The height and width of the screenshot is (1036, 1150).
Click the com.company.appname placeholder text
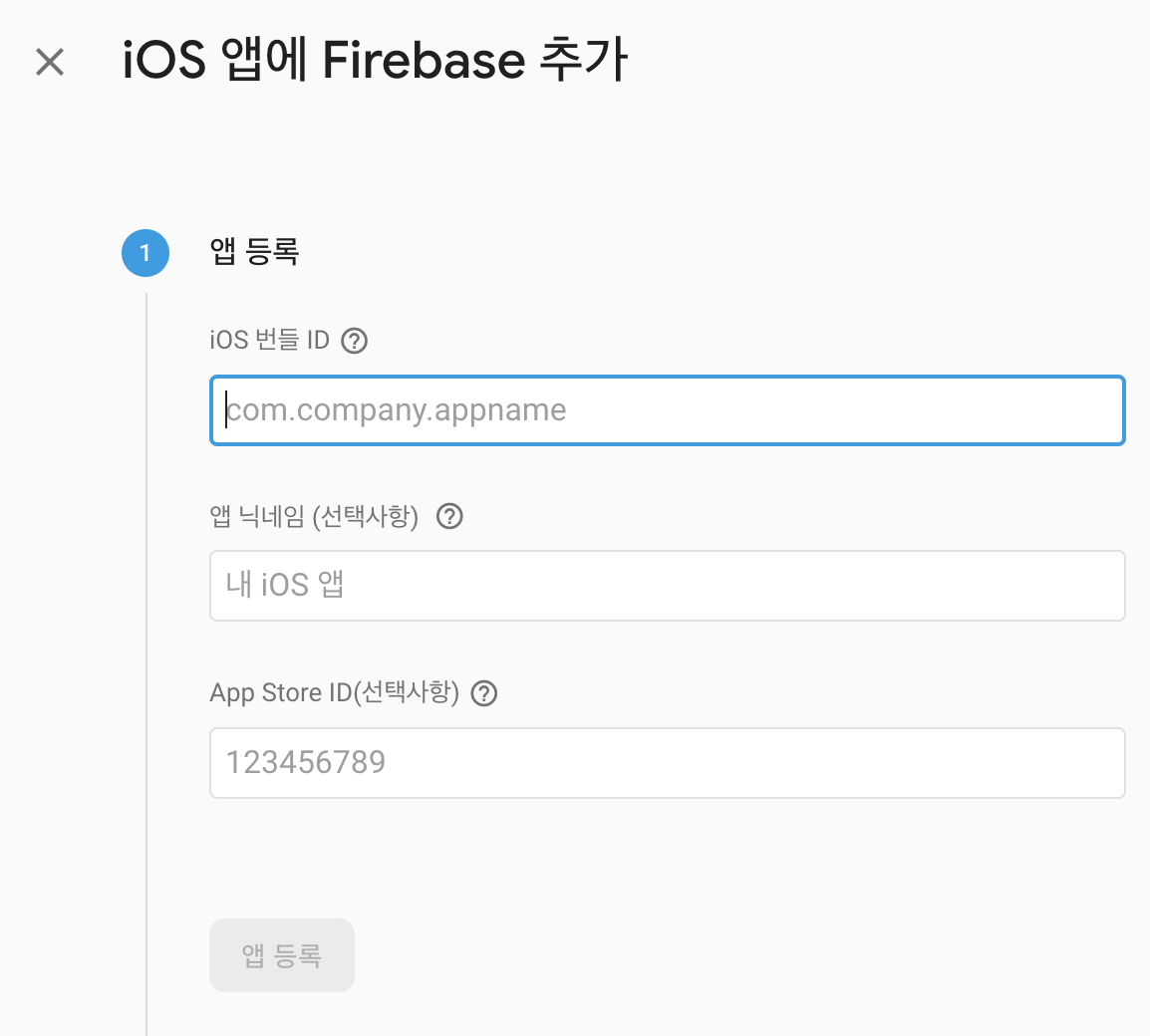point(396,409)
